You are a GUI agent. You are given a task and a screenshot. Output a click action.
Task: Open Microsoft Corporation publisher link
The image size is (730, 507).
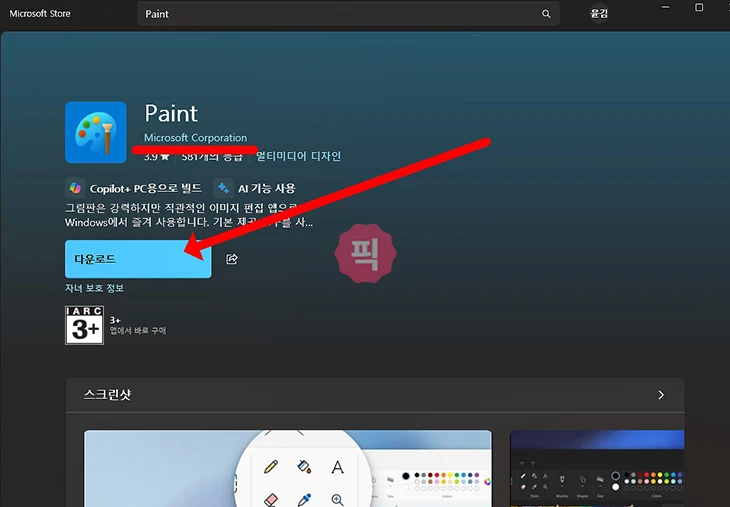pos(196,138)
